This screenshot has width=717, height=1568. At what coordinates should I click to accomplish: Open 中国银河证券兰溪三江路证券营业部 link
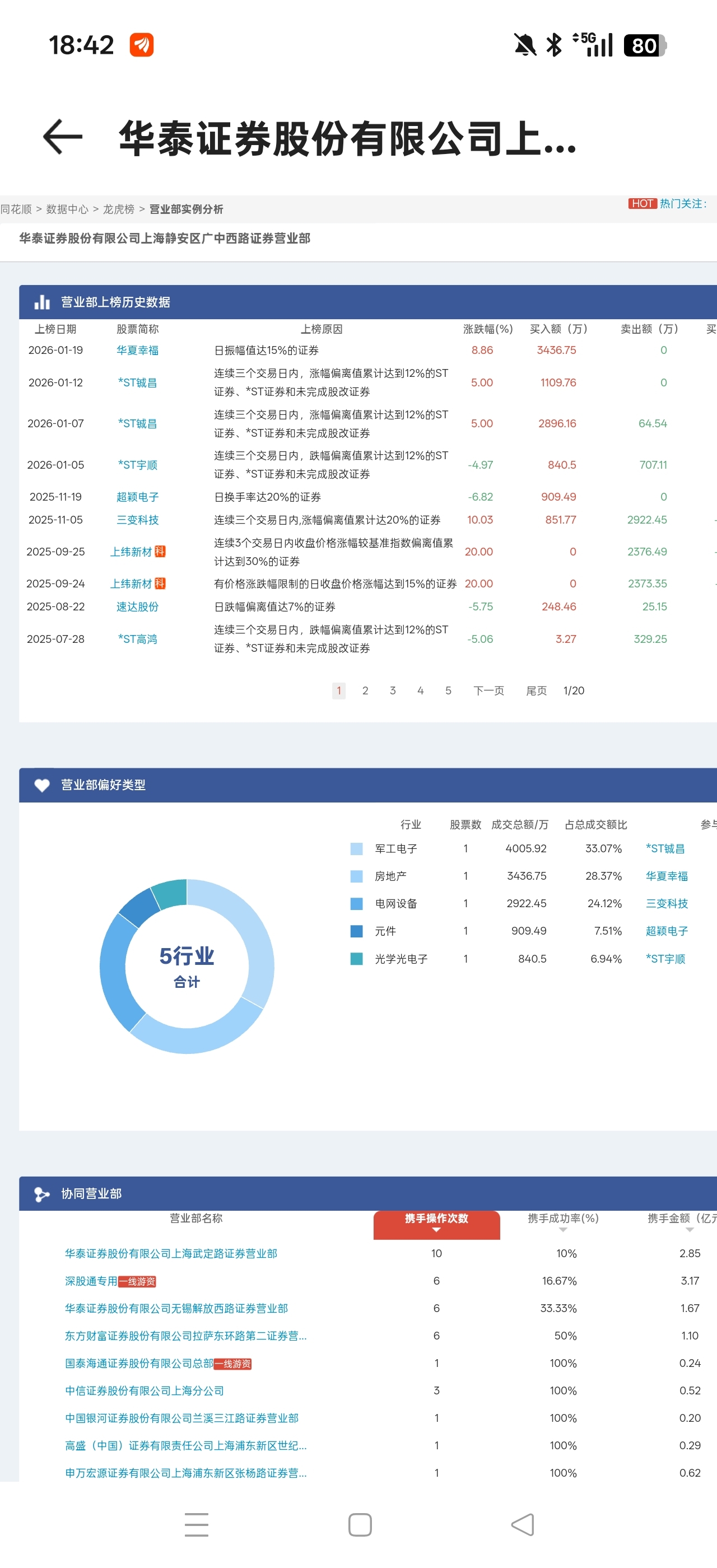coord(182,1418)
